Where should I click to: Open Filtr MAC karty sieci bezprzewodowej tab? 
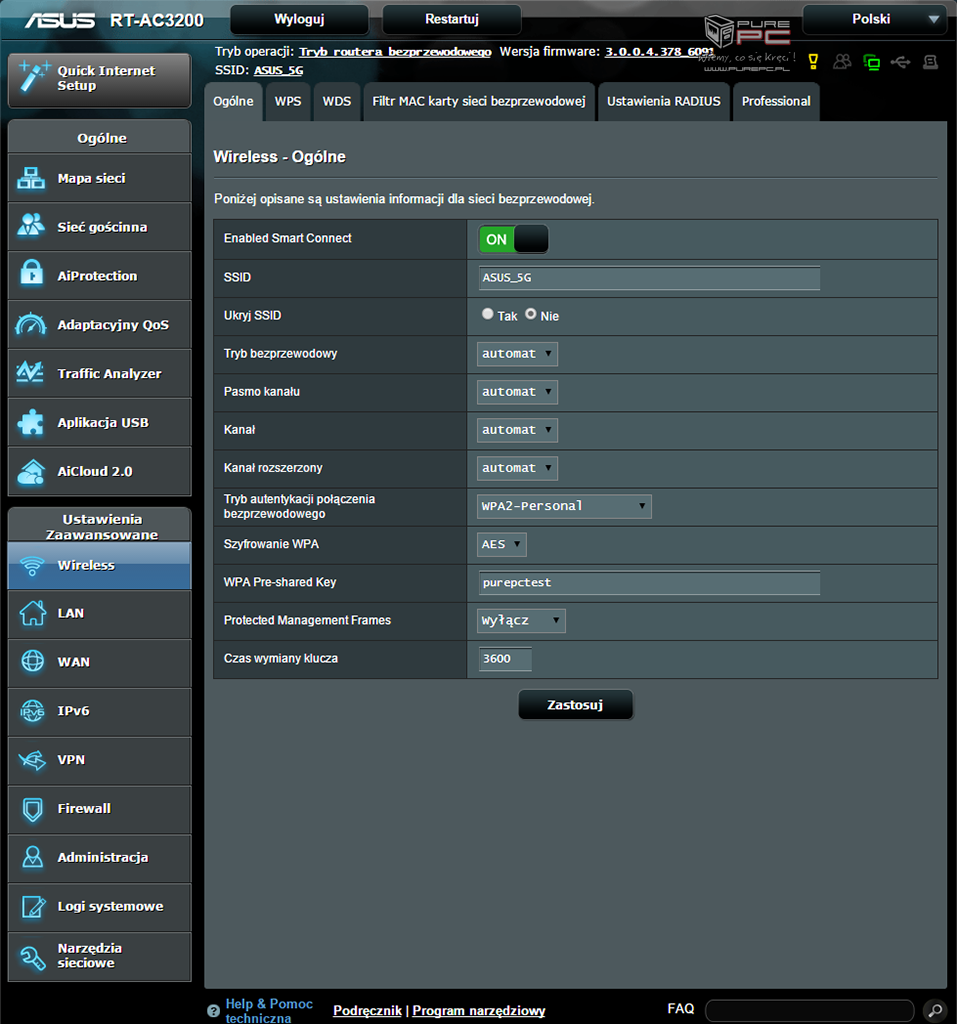point(479,101)
